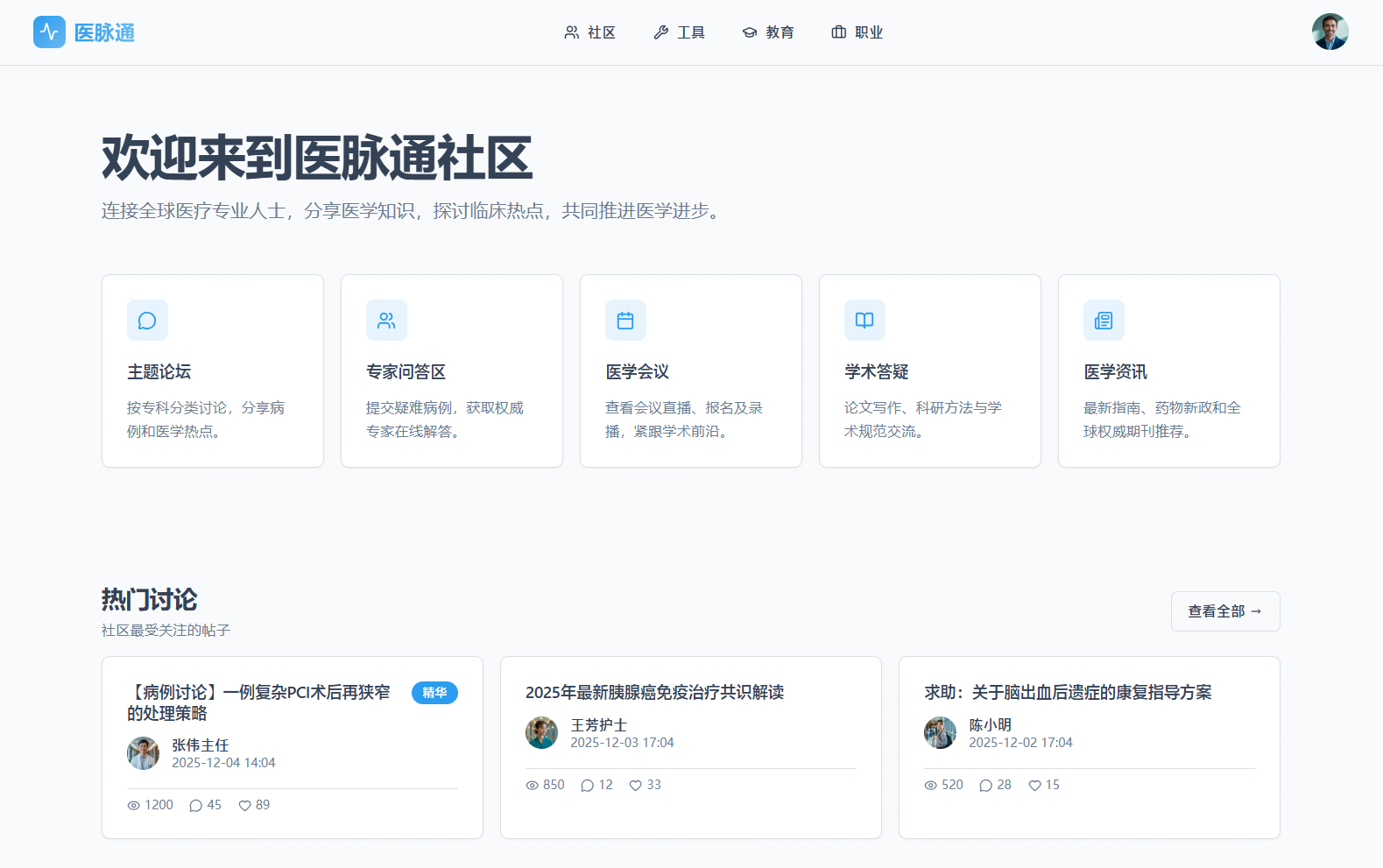Viewport: 1383px width, 868px height.
Task: Click heart icon on PCI post
Action: point(245,806)
